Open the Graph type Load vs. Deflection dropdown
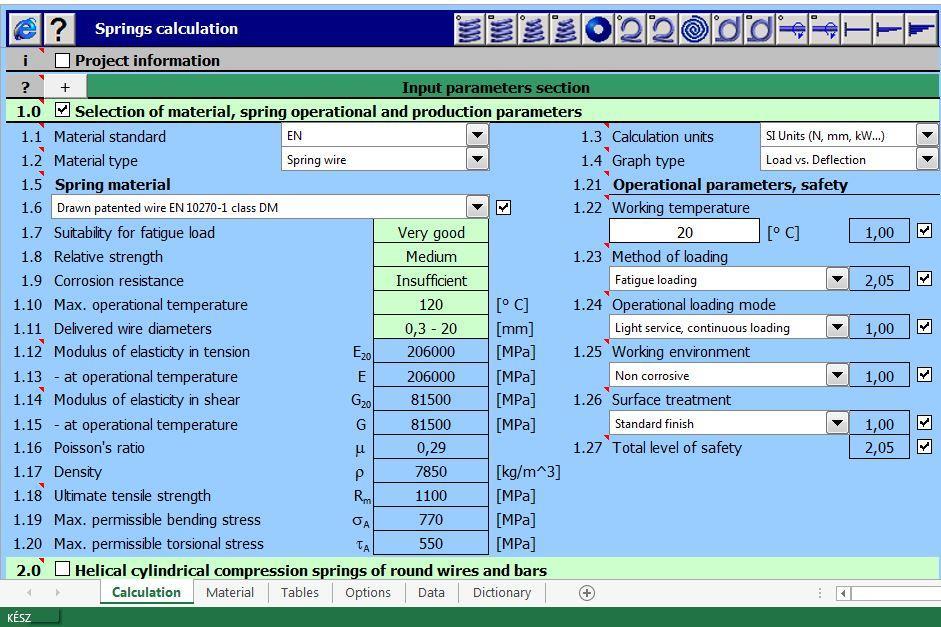Image resolution: width=941 pixels, height=627 pixels. 927,159
